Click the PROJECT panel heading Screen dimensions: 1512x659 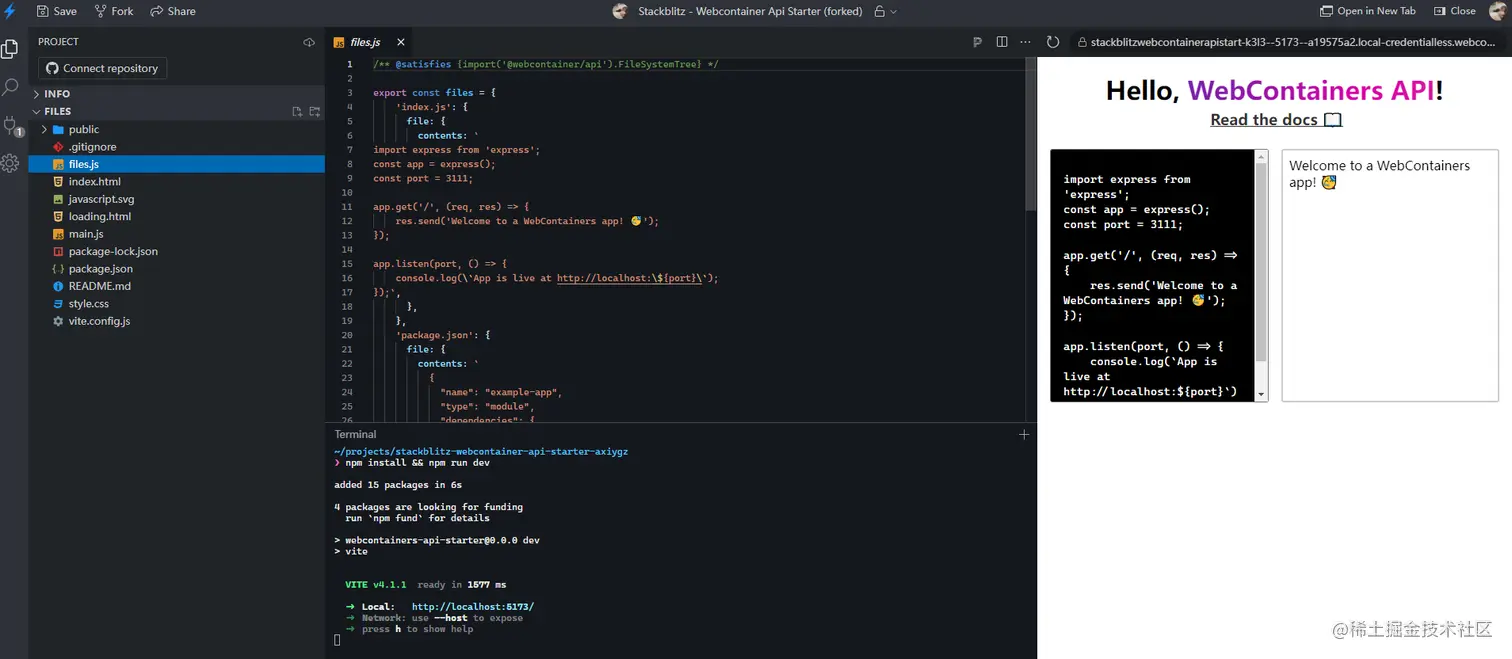click(58, 42)
